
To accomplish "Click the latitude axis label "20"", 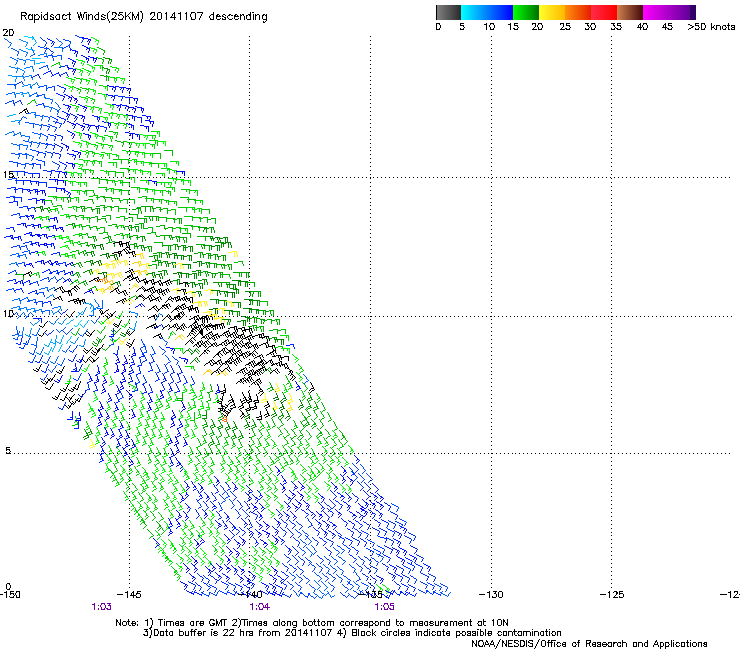I will point(8,33).
